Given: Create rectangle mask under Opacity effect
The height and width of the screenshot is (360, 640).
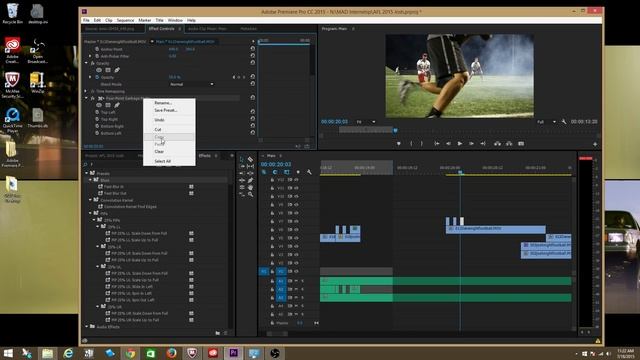Looking at the screenshot, I should click(108, 70).
